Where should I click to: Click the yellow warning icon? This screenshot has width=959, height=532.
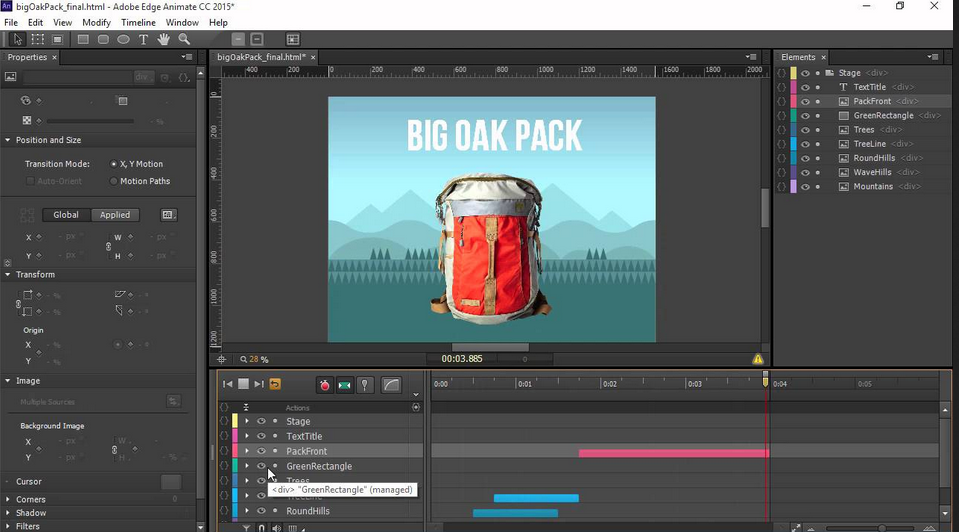(758, 359)
